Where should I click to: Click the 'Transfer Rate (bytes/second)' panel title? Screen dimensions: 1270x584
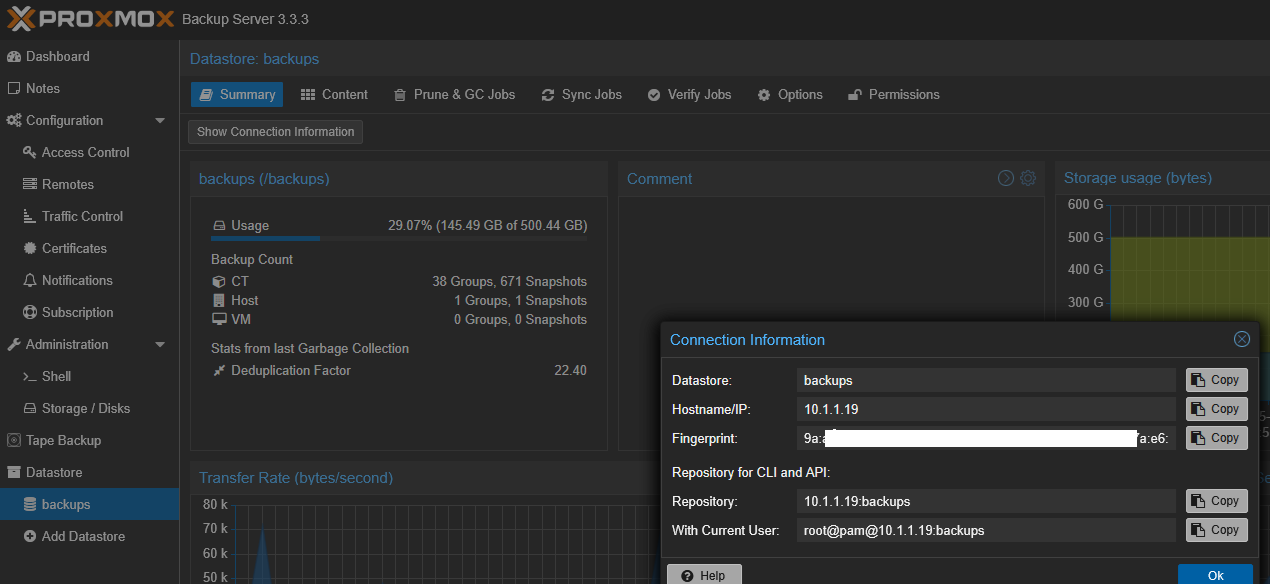click(x=296, y=478)
